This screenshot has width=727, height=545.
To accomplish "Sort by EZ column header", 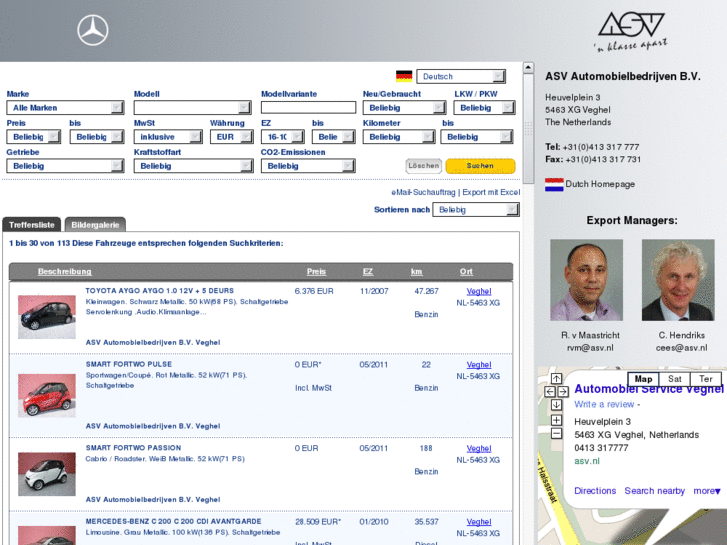I will point(368,272).
